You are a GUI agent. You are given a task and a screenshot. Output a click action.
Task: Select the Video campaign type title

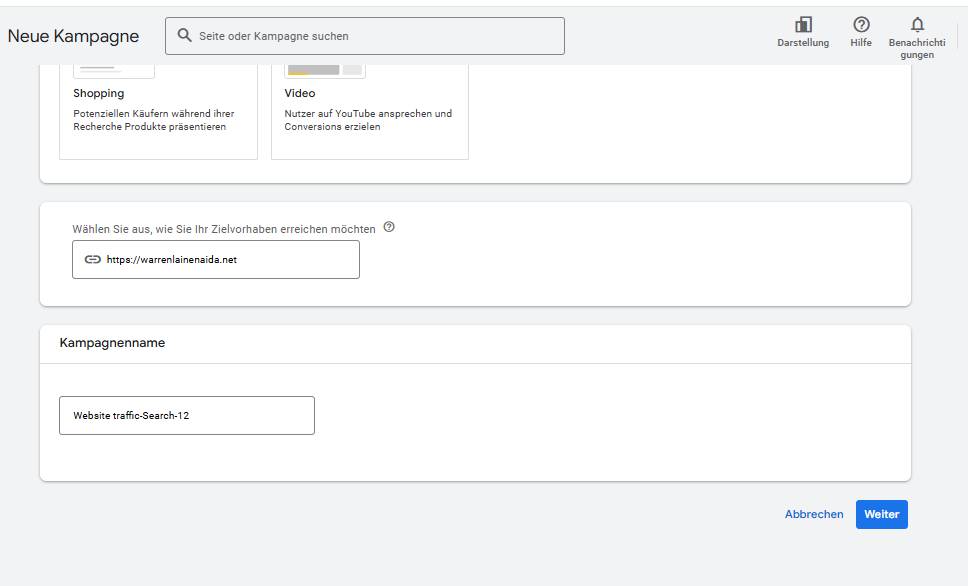(x=300, y=93)
